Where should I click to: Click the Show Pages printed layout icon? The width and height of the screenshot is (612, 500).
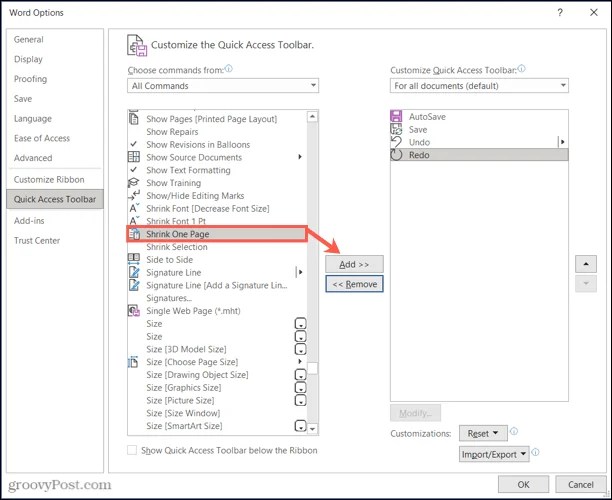point(133,119)
